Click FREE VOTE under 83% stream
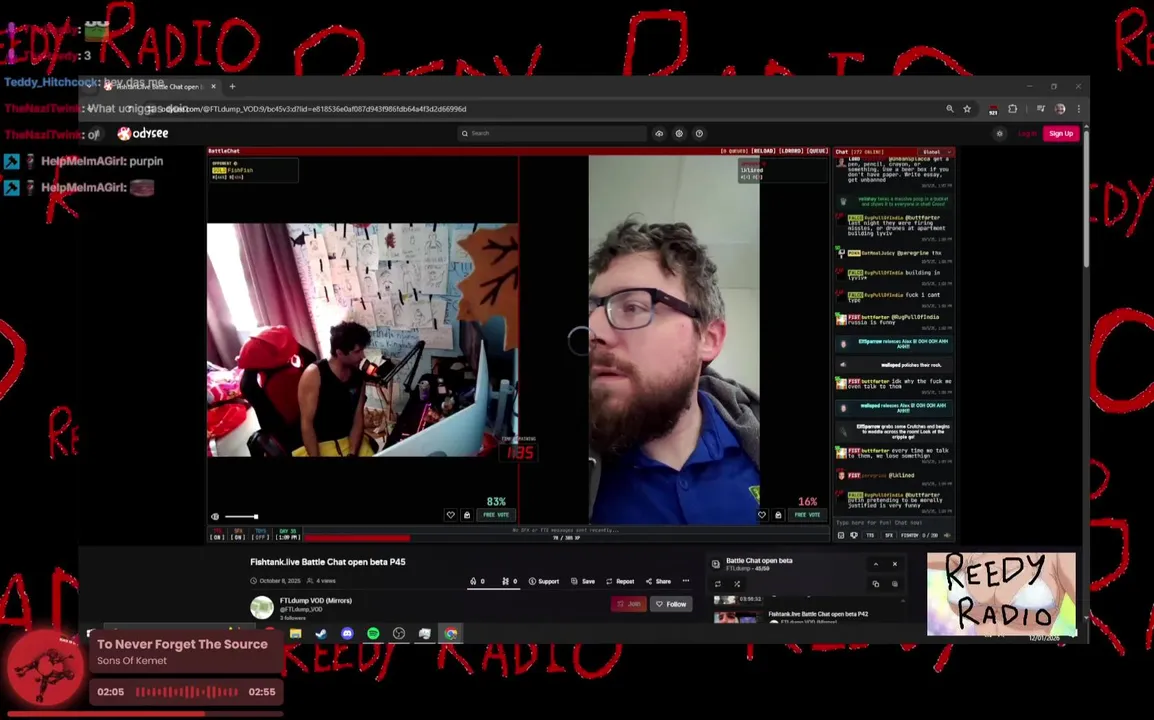Viewport: 1154px width, 720px height. 496,515
